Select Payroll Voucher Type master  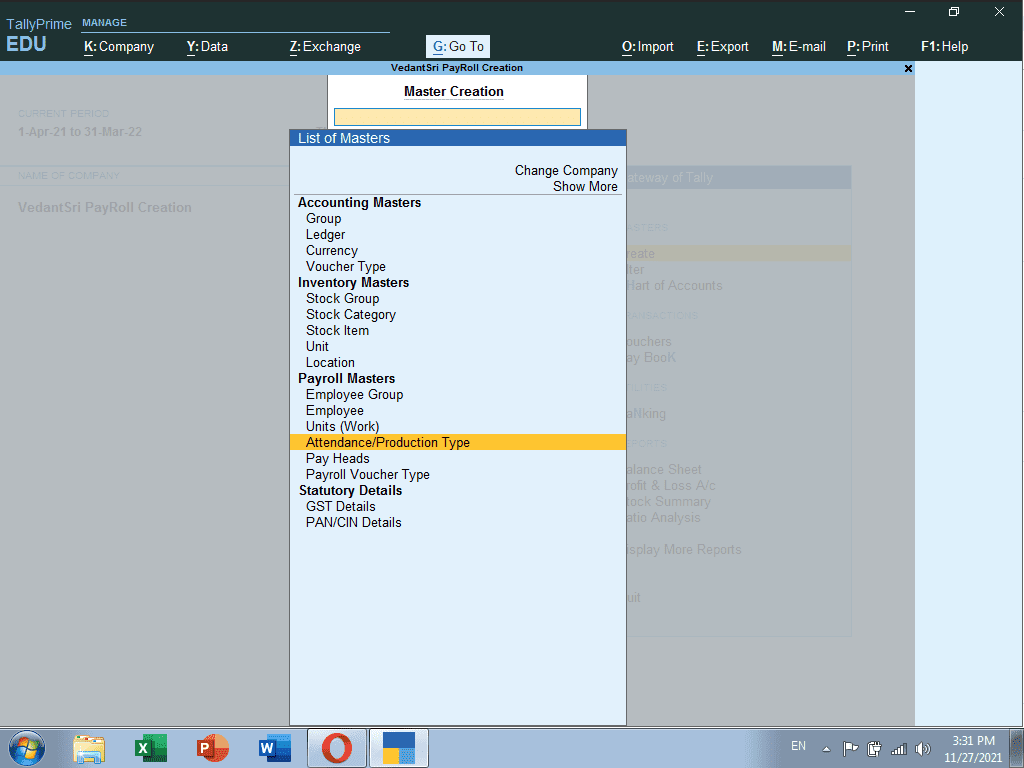click(367, 475)
